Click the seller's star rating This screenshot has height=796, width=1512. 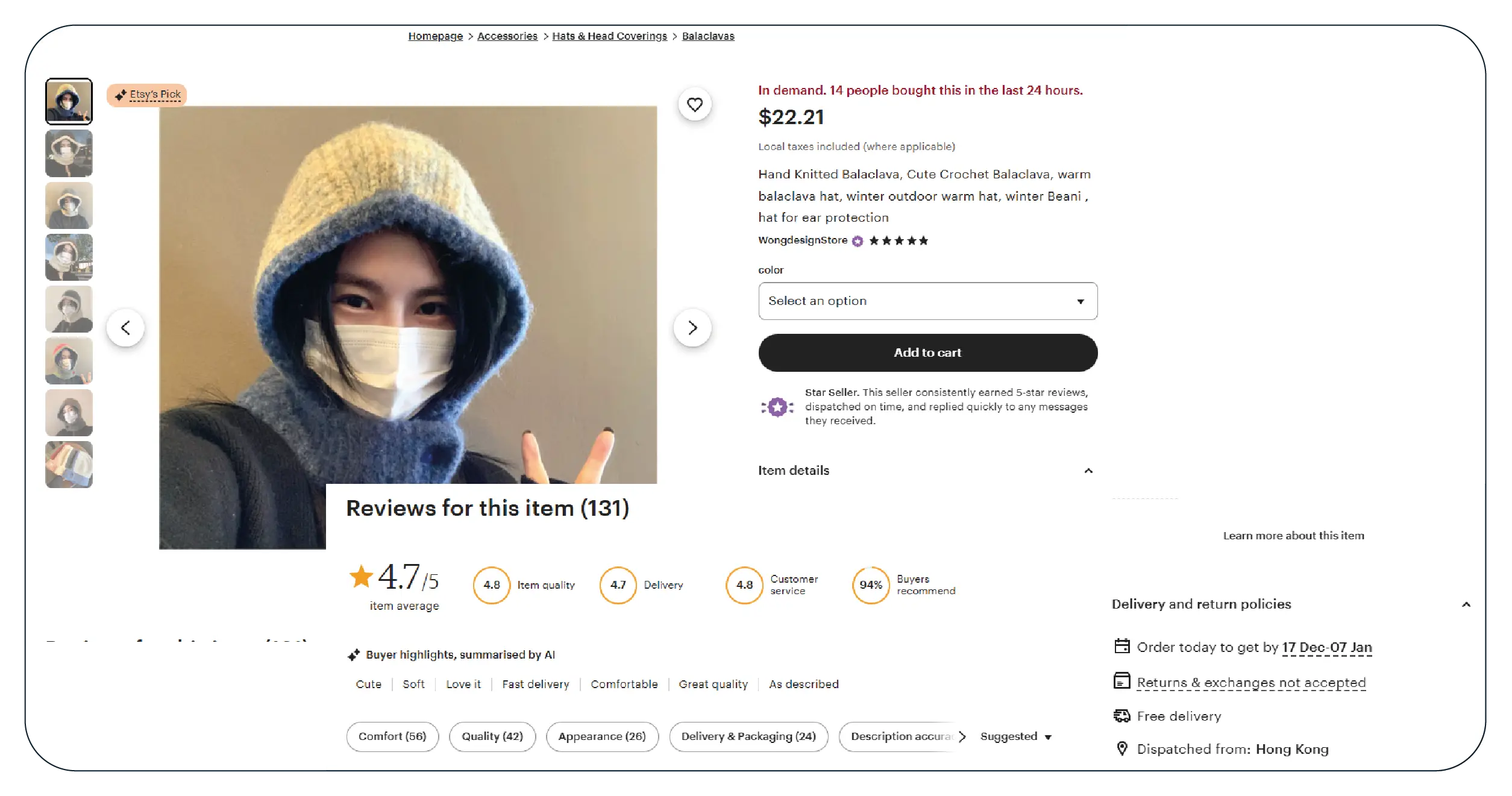tap(898, 241)
